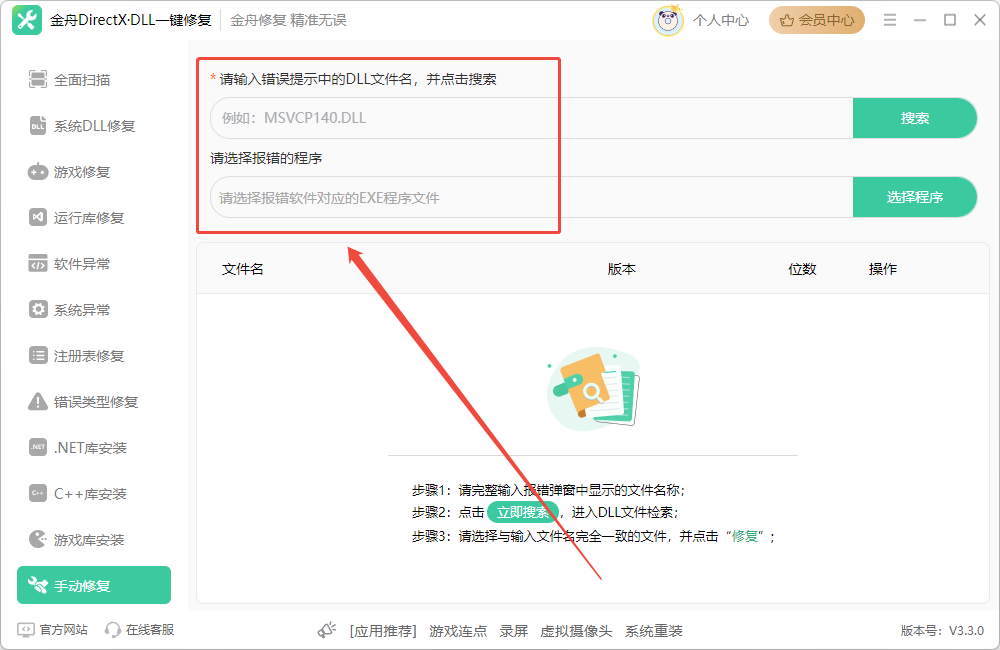Open the 录屏 recommended app

pyautogui.click(x=513, y=631)
